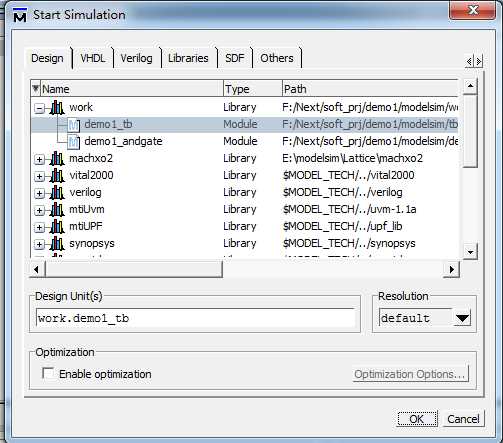Click the horizontal scrollbar thumb
This screenshot has width=503, height=443.
tap(133, 269)
